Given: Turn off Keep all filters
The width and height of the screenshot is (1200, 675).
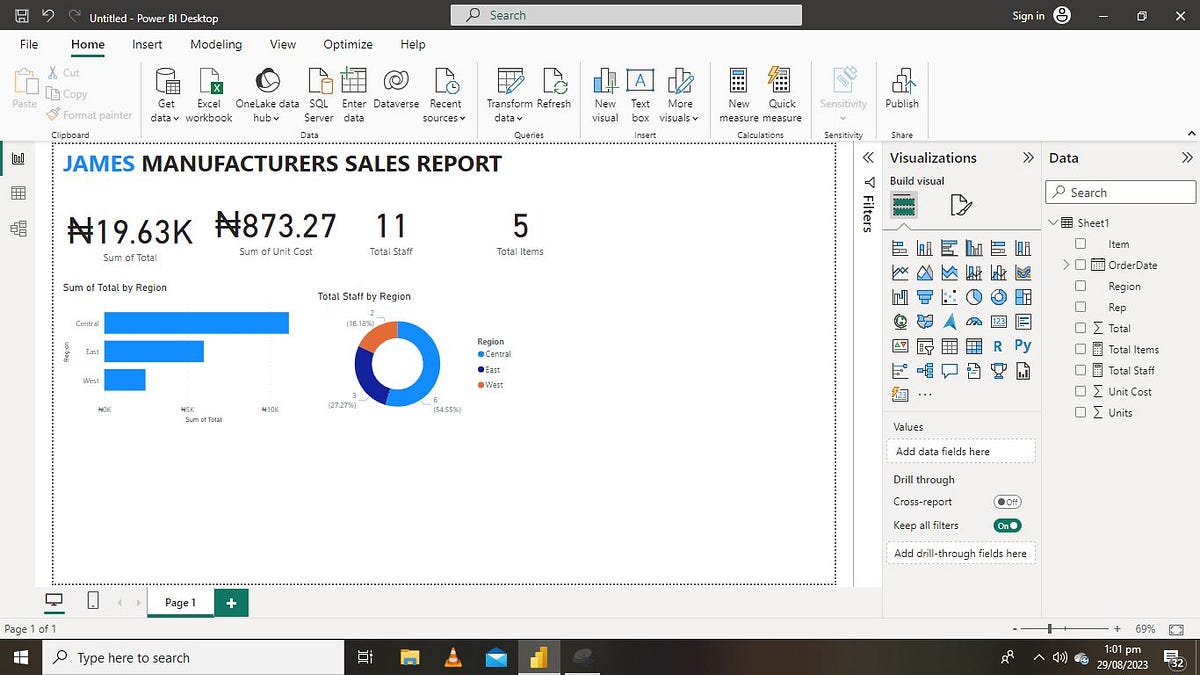Looking at the screenshot, I should (1007, 525).
